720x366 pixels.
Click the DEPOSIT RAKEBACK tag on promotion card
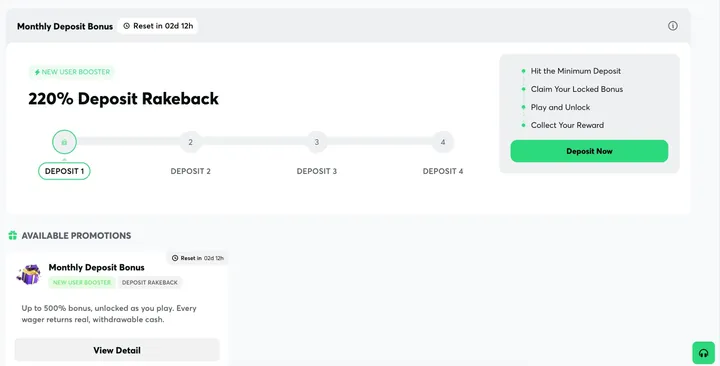(150, 282)
